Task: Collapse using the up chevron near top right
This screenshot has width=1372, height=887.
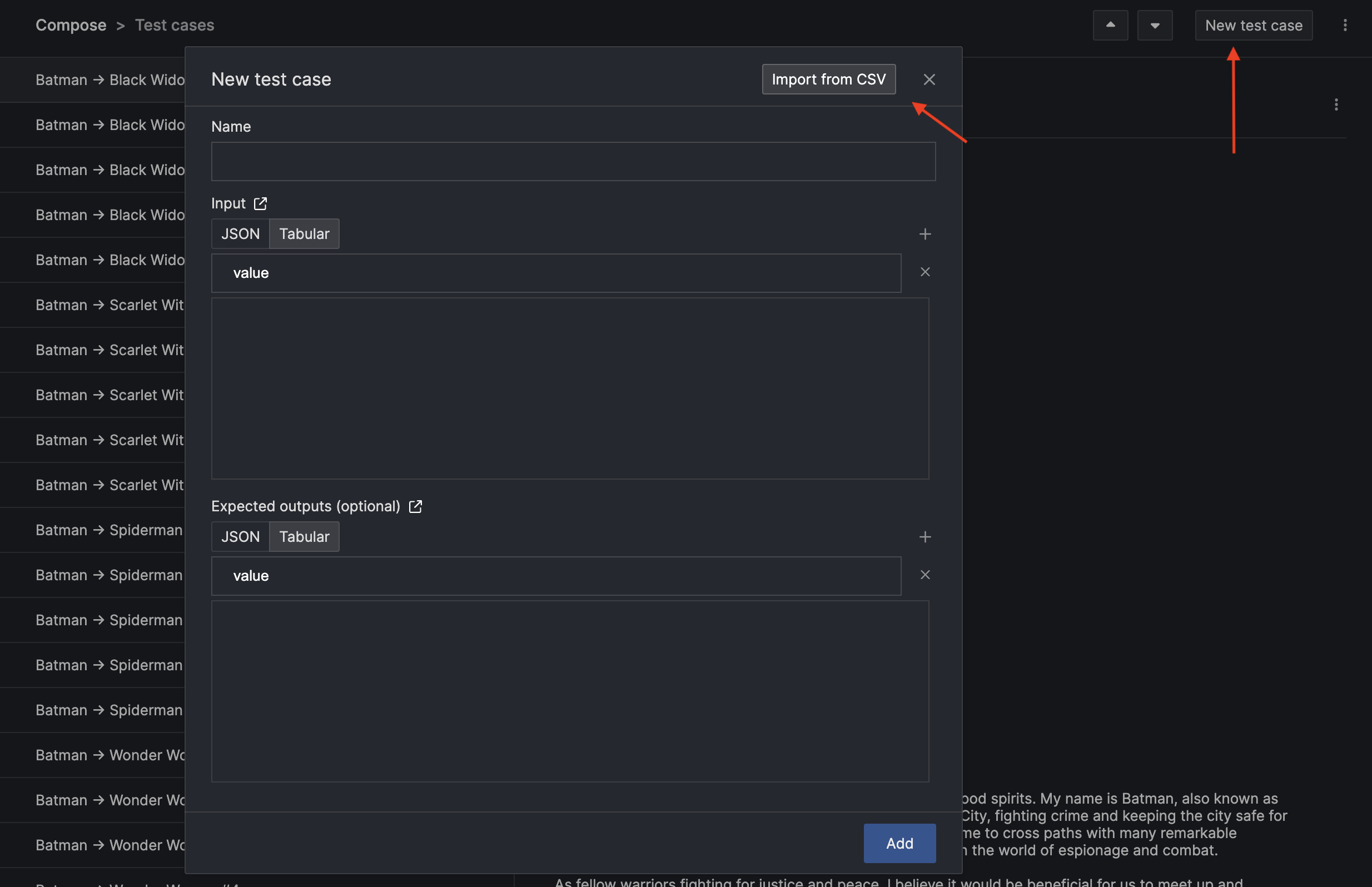Action: point(1111,25)
